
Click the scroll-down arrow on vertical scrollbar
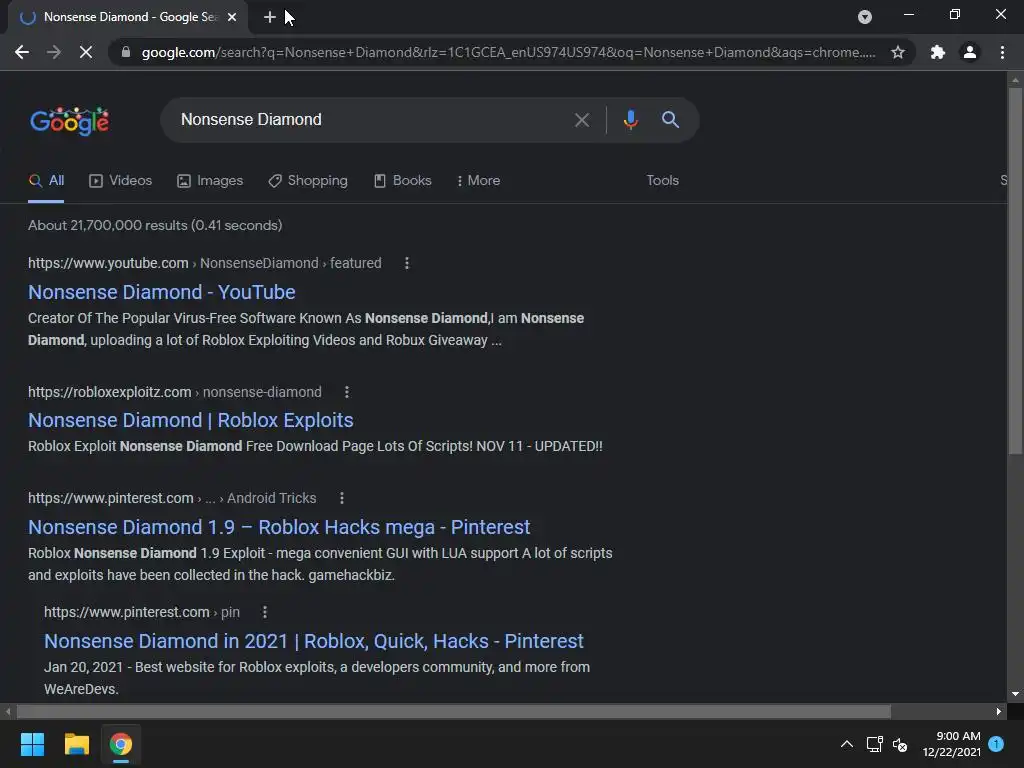[x=1015, y=694]
